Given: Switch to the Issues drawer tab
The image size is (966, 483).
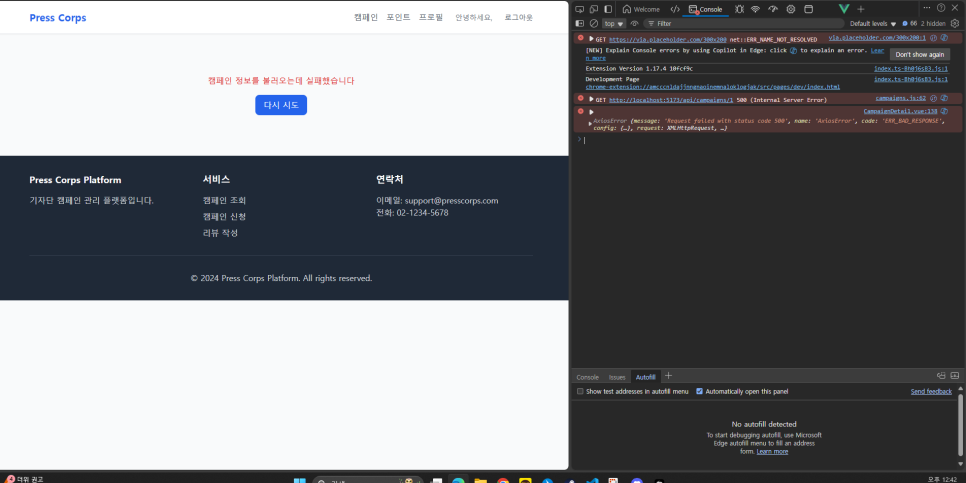Looking at the screenshot, I should click(617, 377).
